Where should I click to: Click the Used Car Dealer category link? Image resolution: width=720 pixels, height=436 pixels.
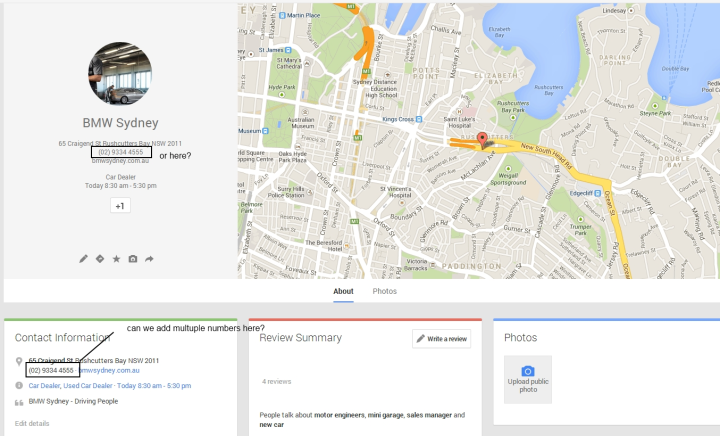(x=88, y=386)
